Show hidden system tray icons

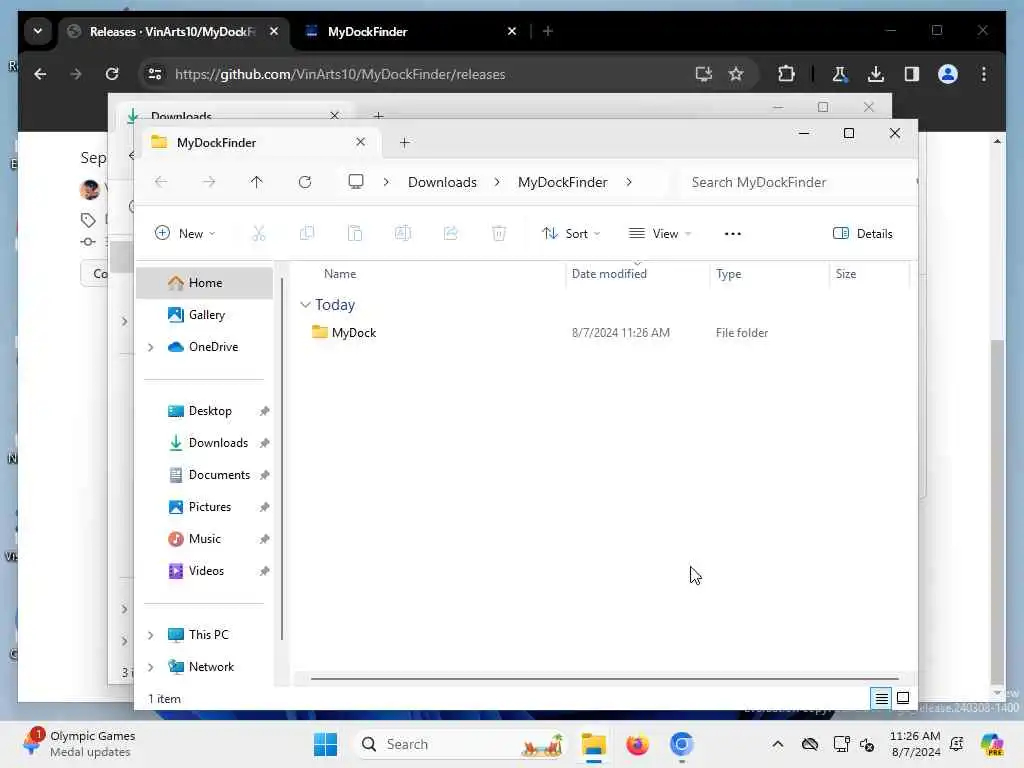(x=778, y=744)
